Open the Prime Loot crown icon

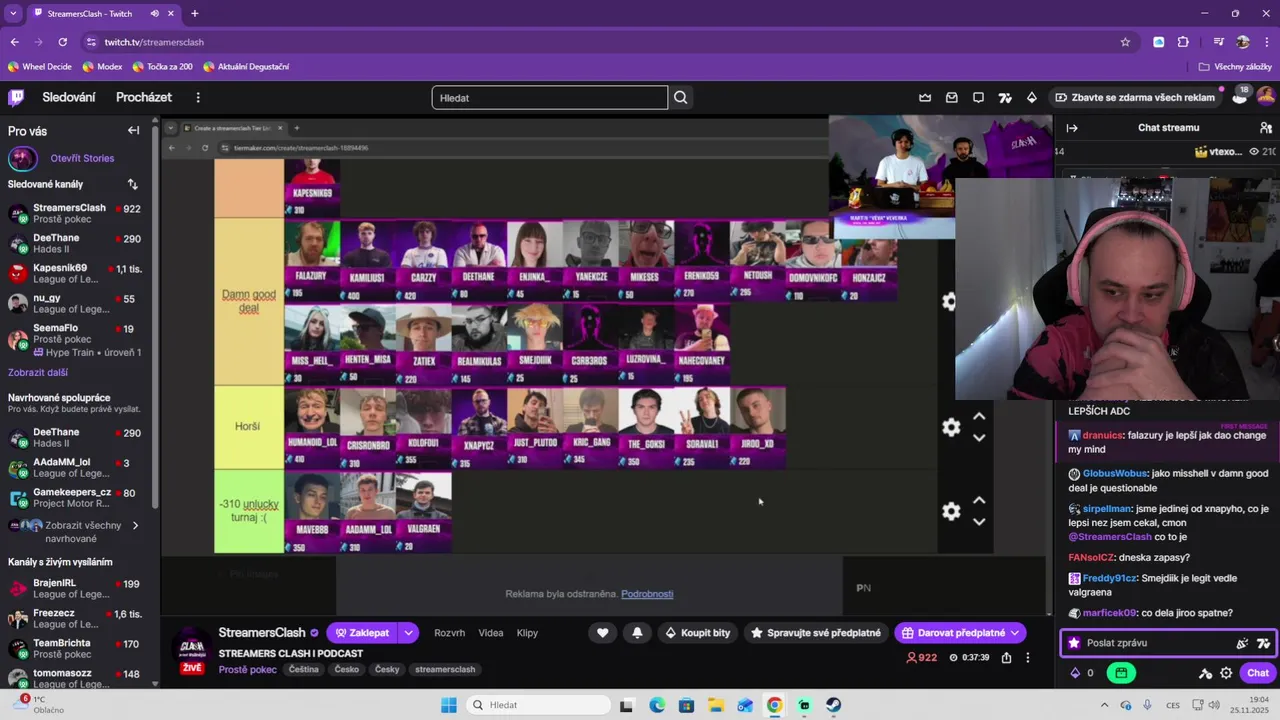[x=925, y=97]
